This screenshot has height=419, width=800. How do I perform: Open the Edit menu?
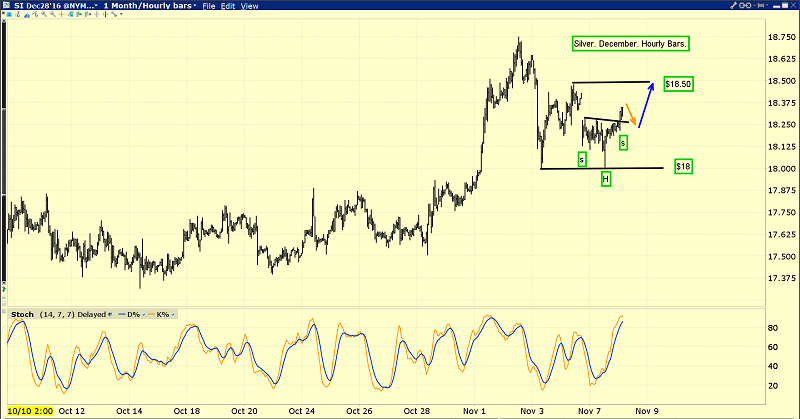pos(228,6)
